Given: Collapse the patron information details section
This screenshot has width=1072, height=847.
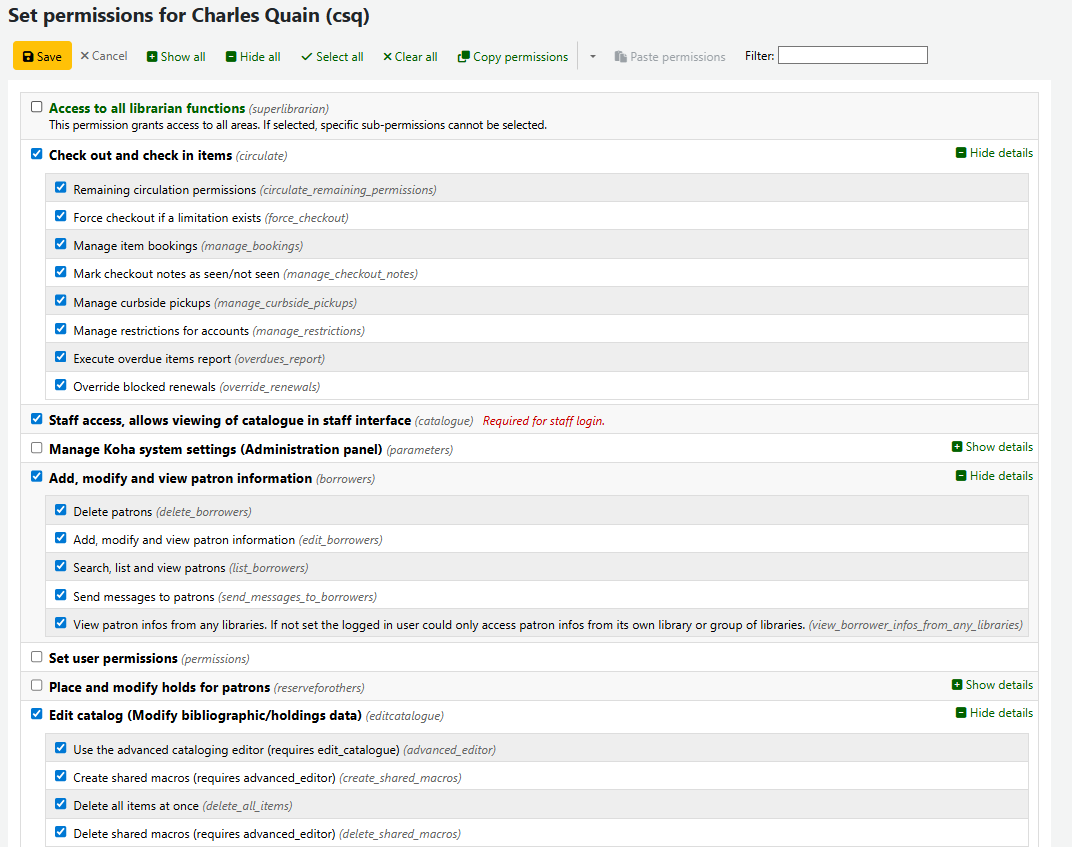Looking at the screenshot, I should (994, 476).
